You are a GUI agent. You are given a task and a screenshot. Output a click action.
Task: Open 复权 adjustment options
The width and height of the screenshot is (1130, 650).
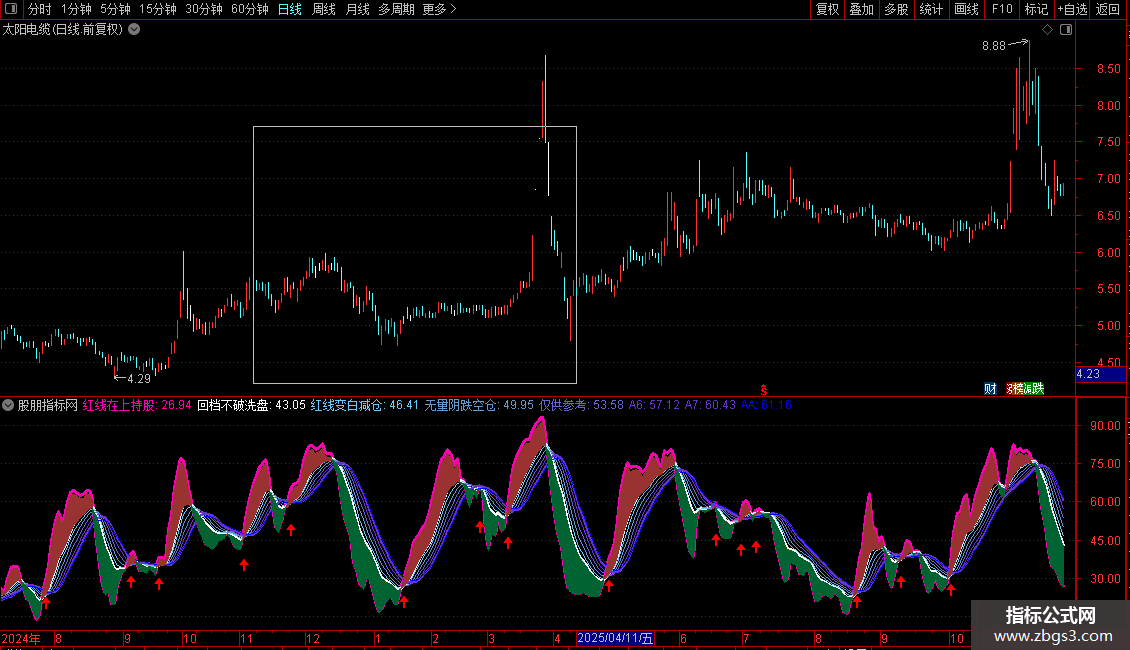coord(827,9)
